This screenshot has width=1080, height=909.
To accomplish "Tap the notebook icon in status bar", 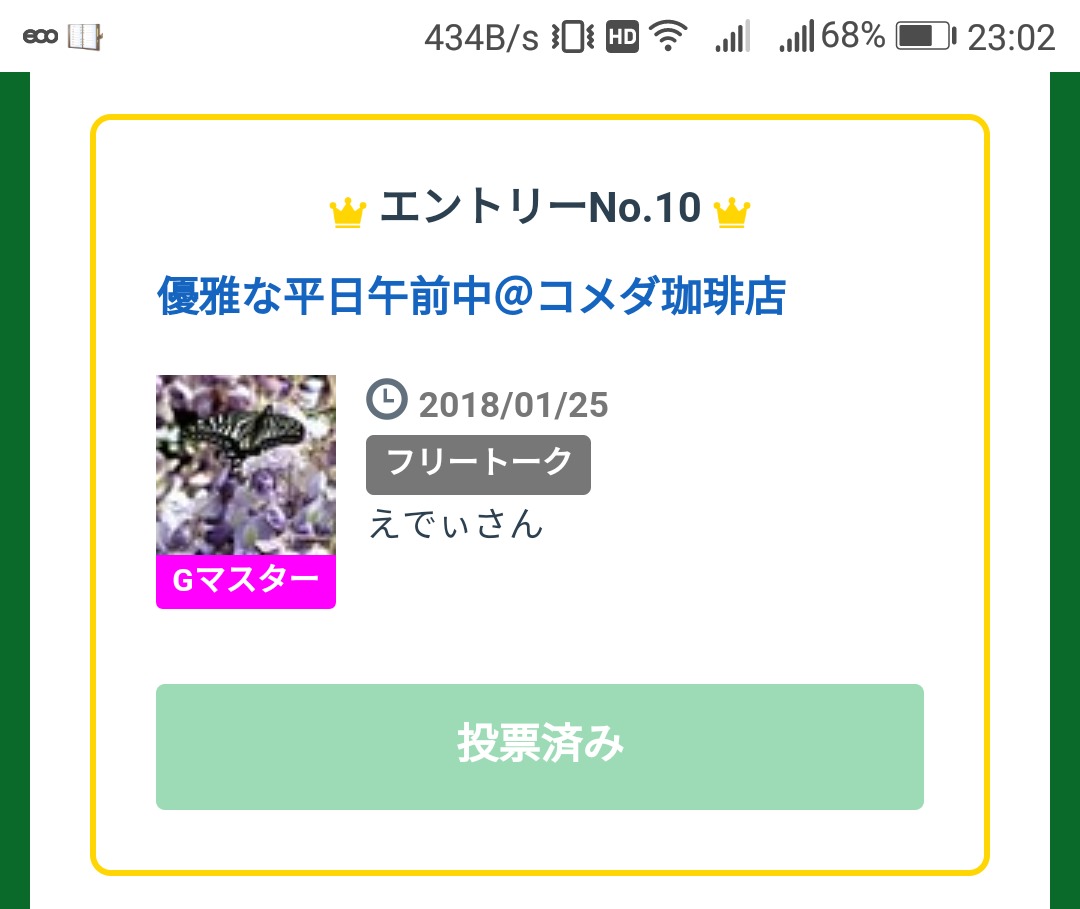I will [x=85, y=38].
